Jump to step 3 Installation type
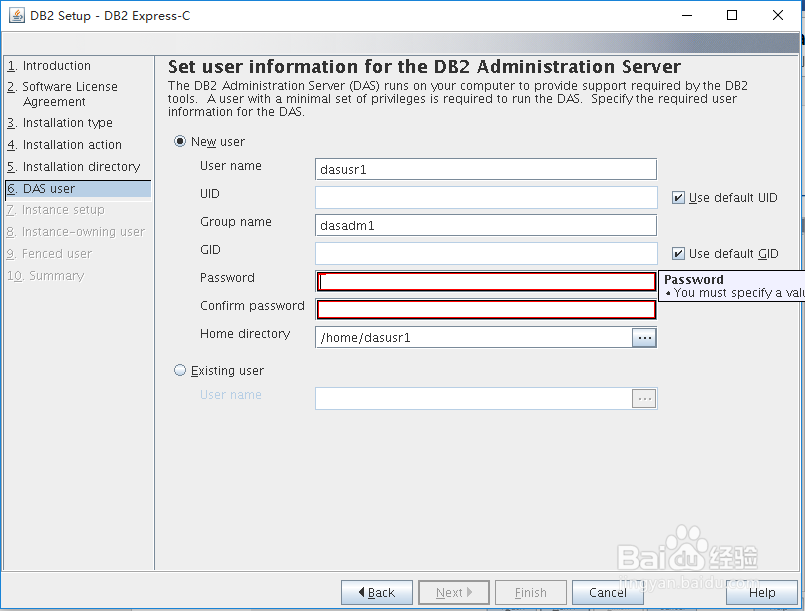805x611 pixels. 60,123
